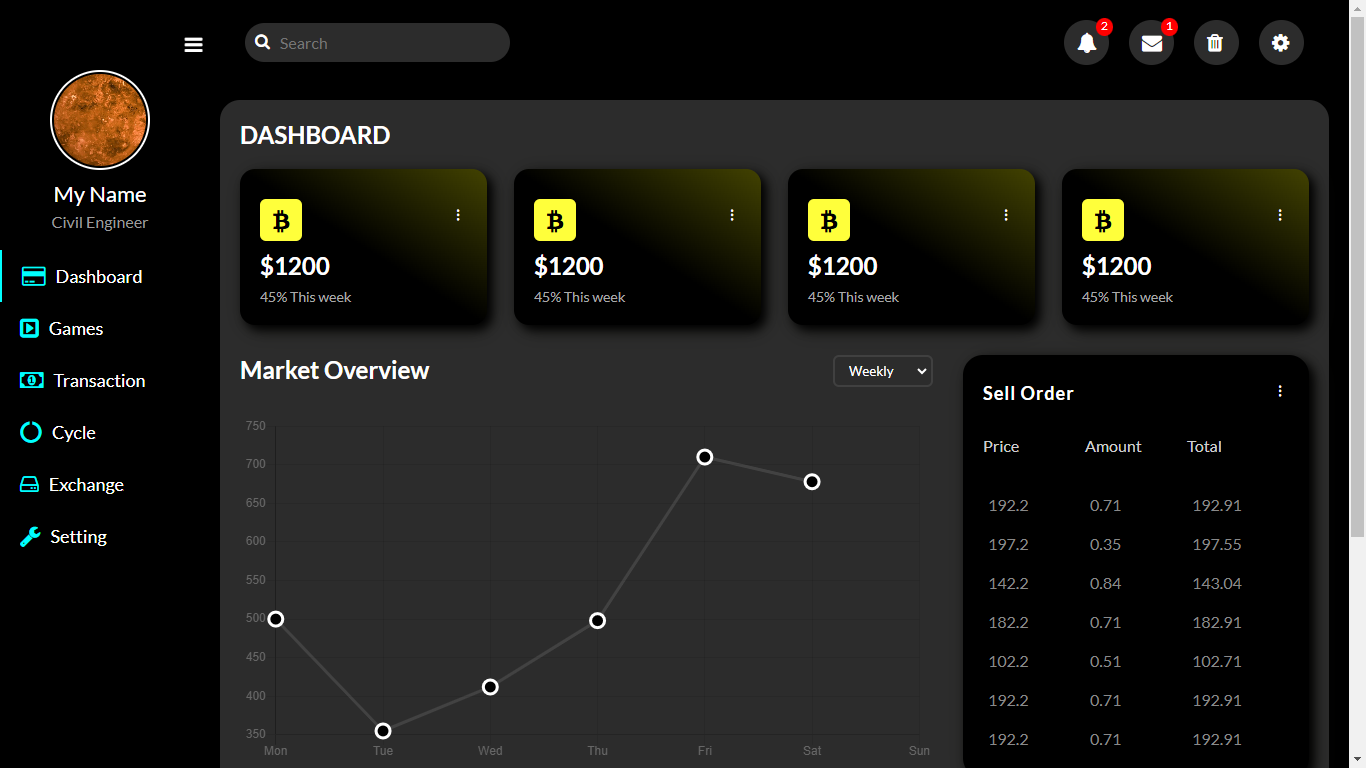Click the Price column header
Screen dimensions: 1366x768
[x=1001, y=447]
